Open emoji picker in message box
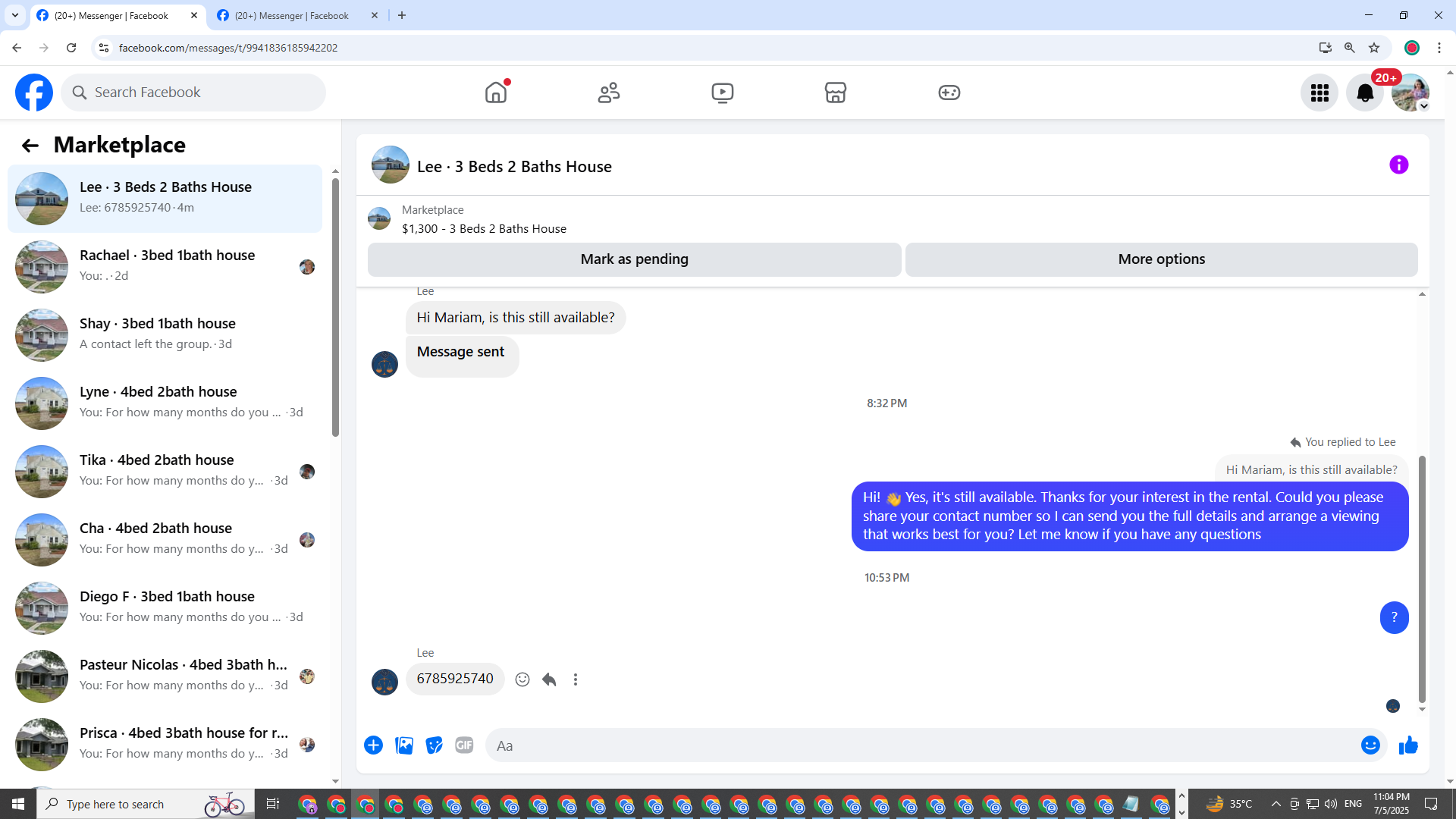Viewport: 1456px width, 819px height. click(x=1370, y=745)
